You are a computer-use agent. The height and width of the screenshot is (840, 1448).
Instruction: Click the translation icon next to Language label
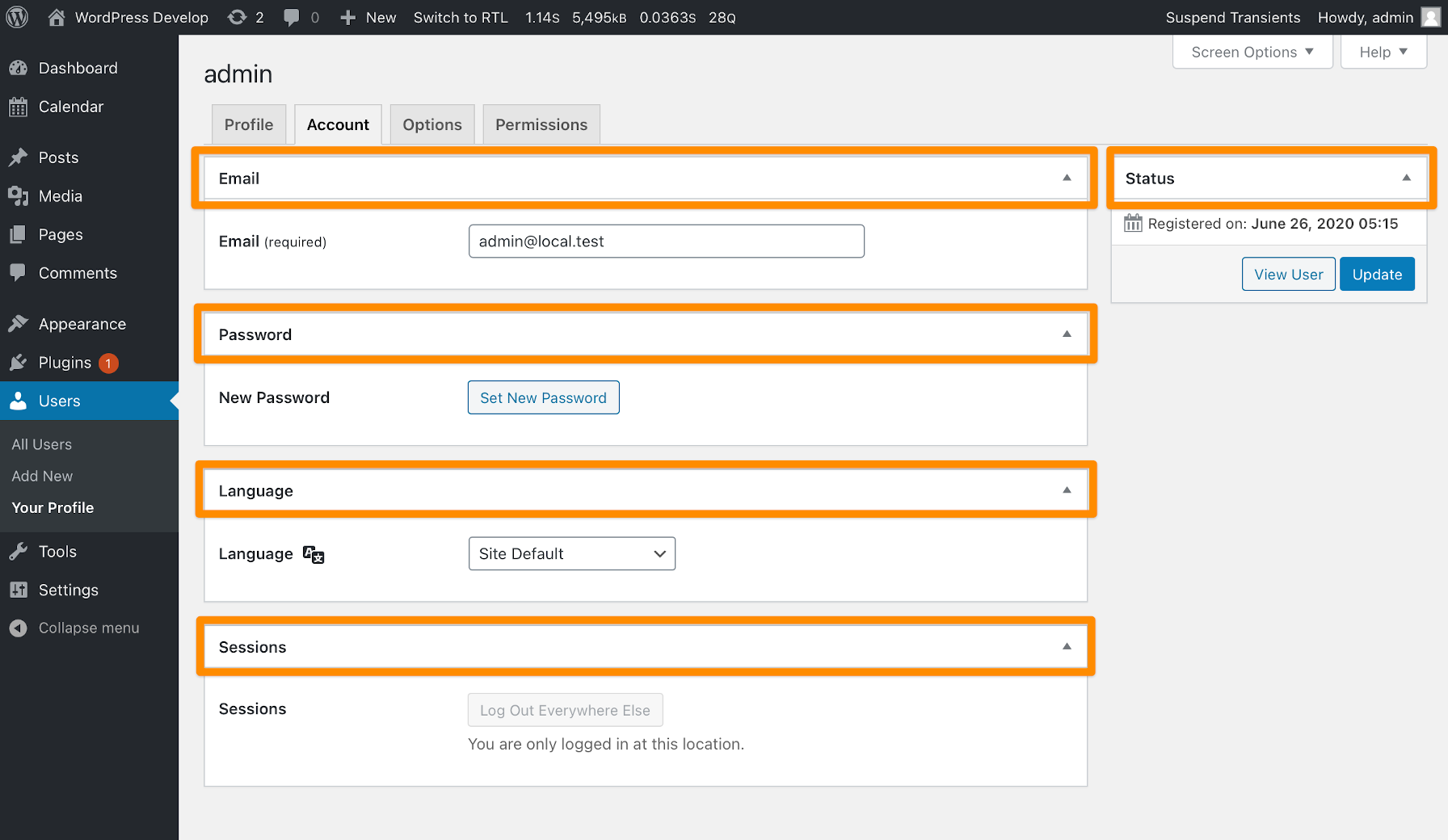[x=313, y=554]
